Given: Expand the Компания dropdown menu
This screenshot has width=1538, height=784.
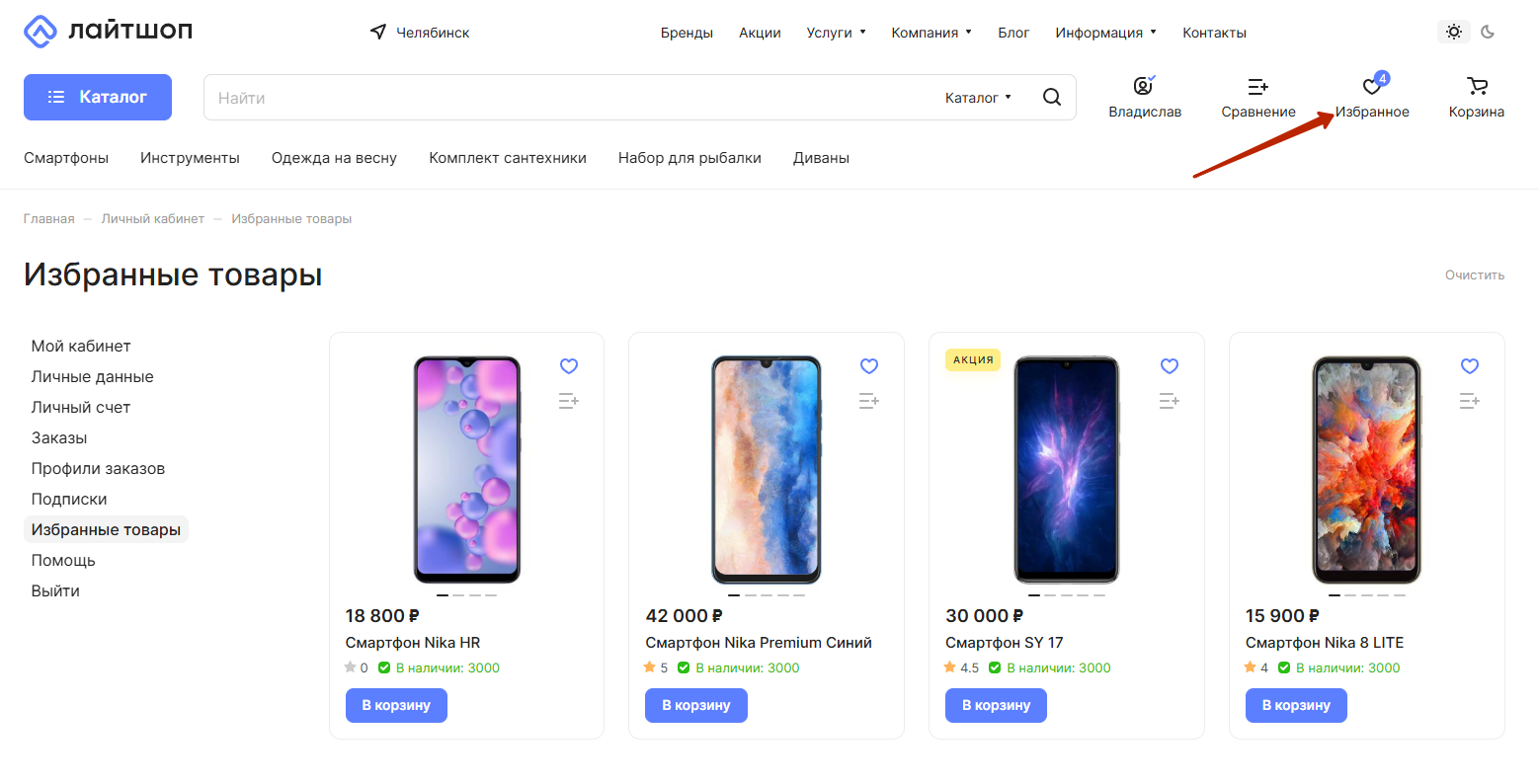Looking at the screenshot, I should pos(931,33).
